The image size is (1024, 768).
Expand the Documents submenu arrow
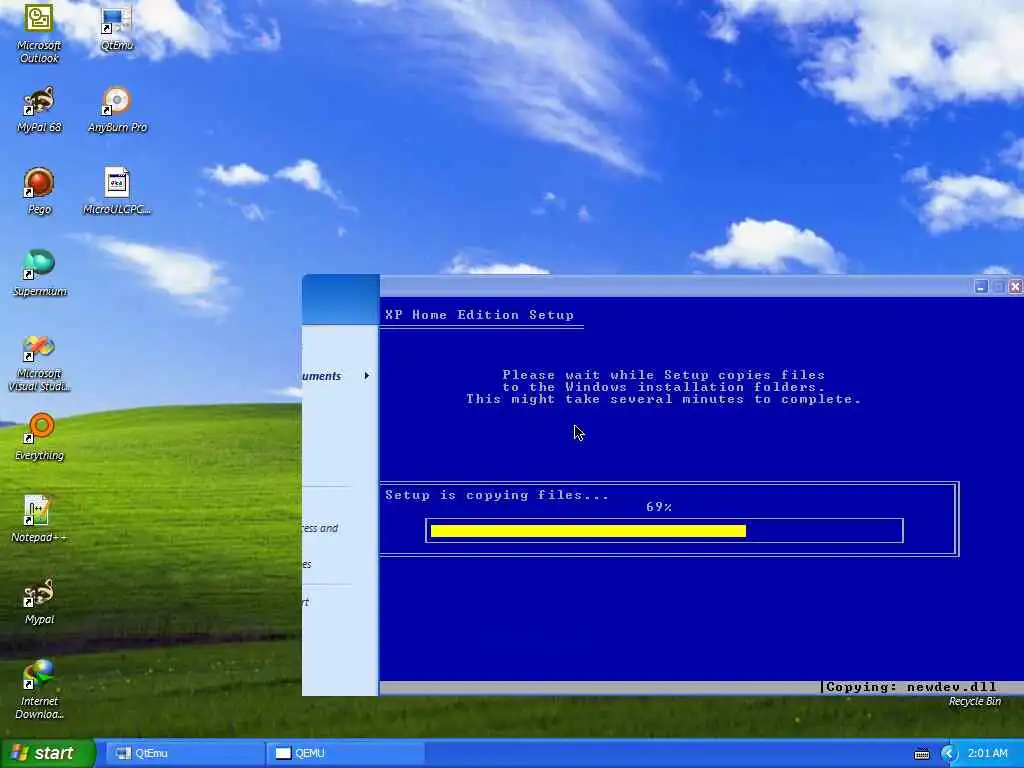click(x=366, y=376)
